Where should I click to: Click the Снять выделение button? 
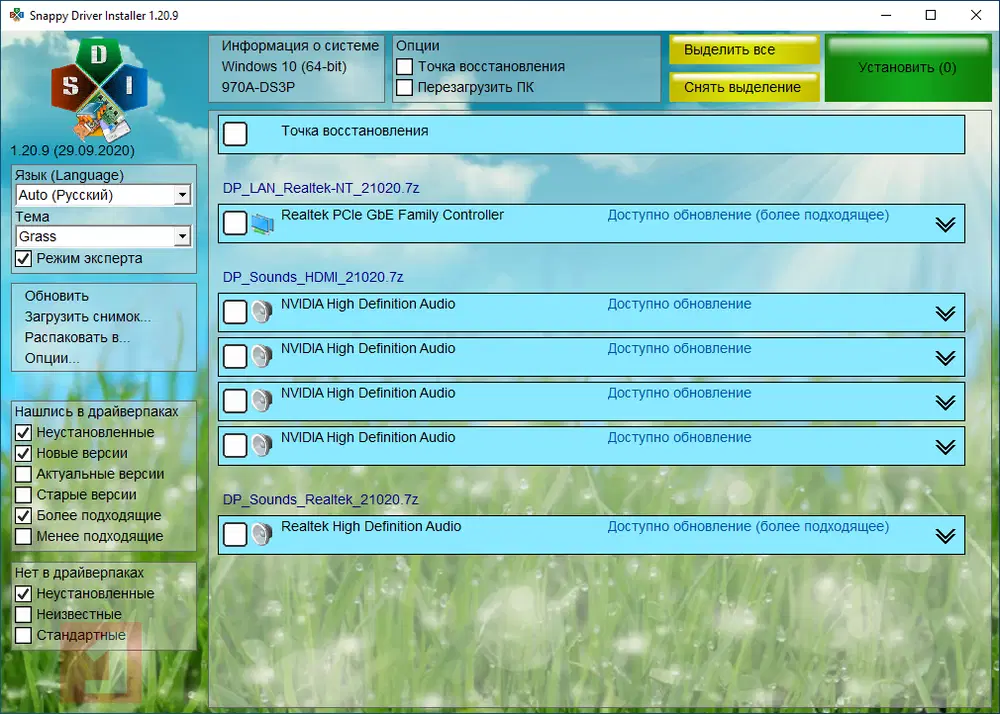coord(744,87)
